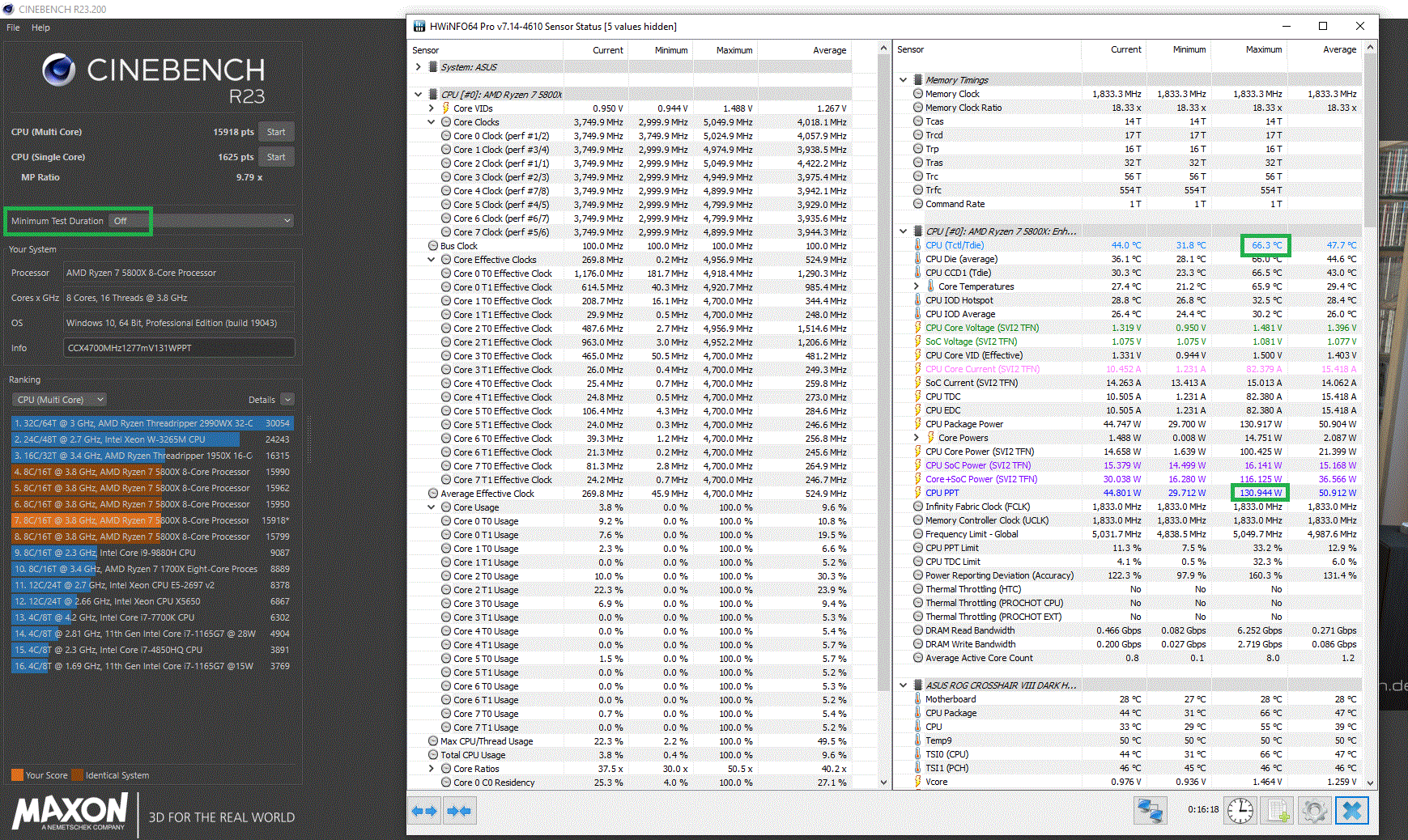
Task: Click the Motherboard thermometer icon
Action: click(917, 699)
